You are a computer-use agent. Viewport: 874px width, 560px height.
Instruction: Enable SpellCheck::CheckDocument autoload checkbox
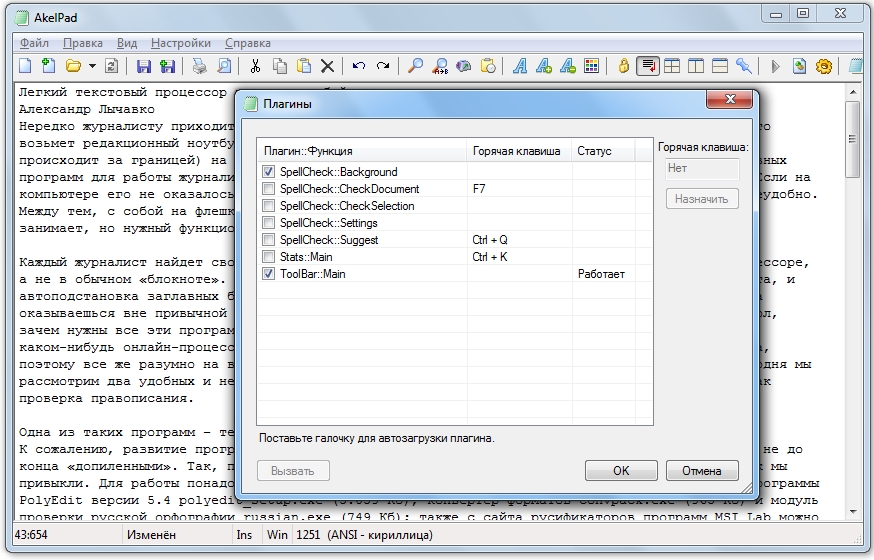click(268, 188)
